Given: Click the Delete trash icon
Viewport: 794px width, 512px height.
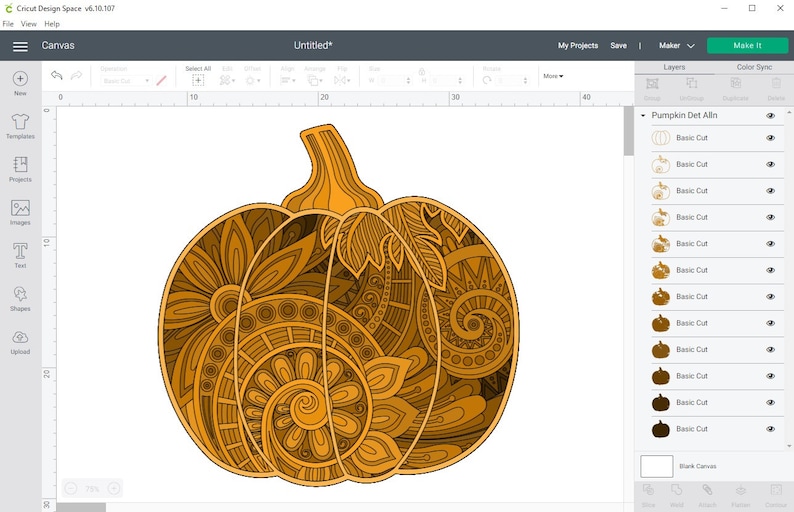Looking at the screenshot, I should (776, 83).
